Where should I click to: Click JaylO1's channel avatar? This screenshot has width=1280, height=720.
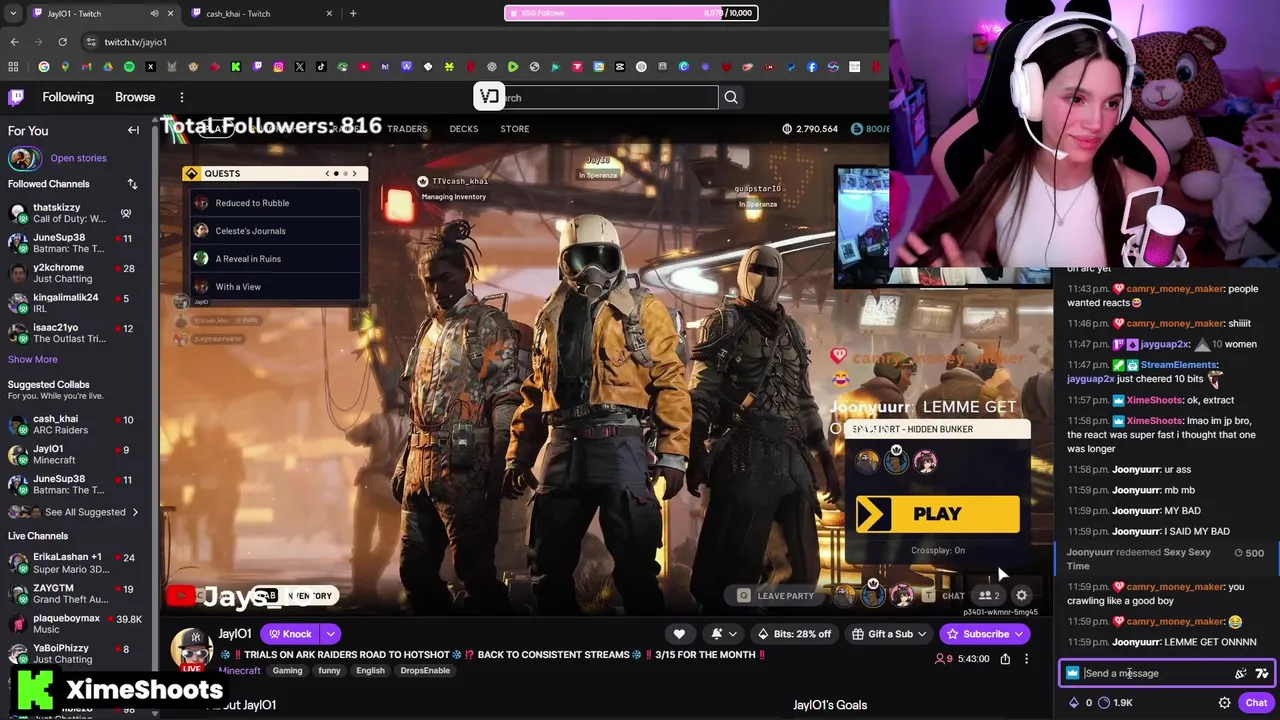(x=192, y=649)
